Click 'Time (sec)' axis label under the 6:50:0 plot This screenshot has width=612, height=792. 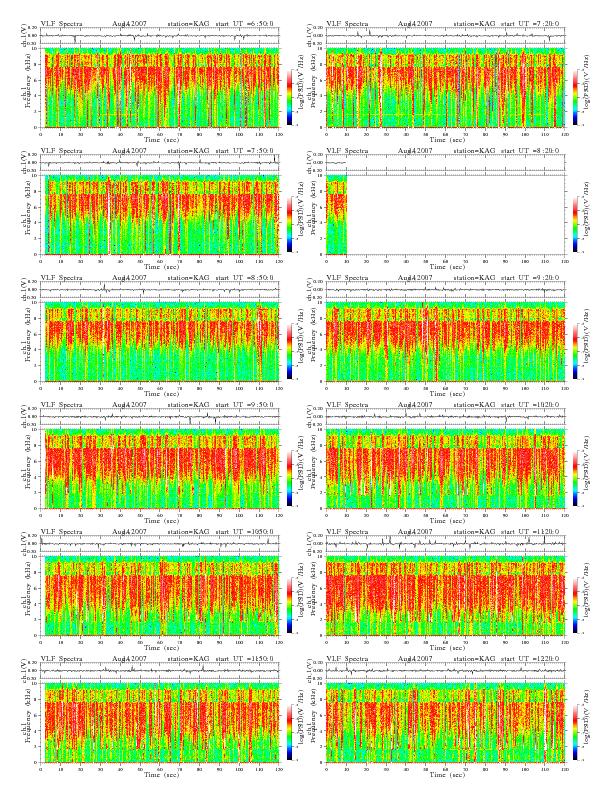tap(162, 139)
